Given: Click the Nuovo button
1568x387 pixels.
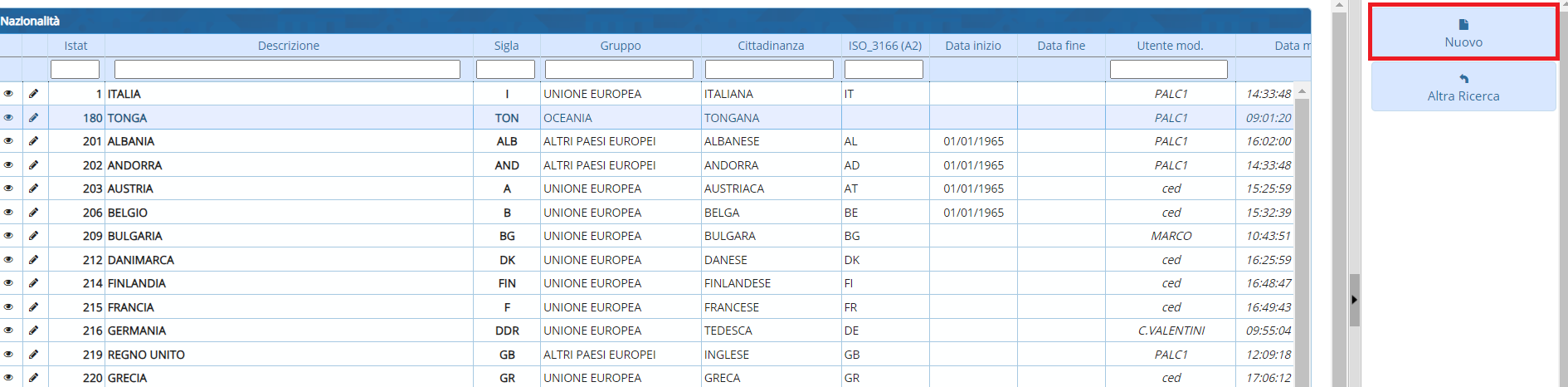Looking at the screenshot, I should click(1463, 33).
